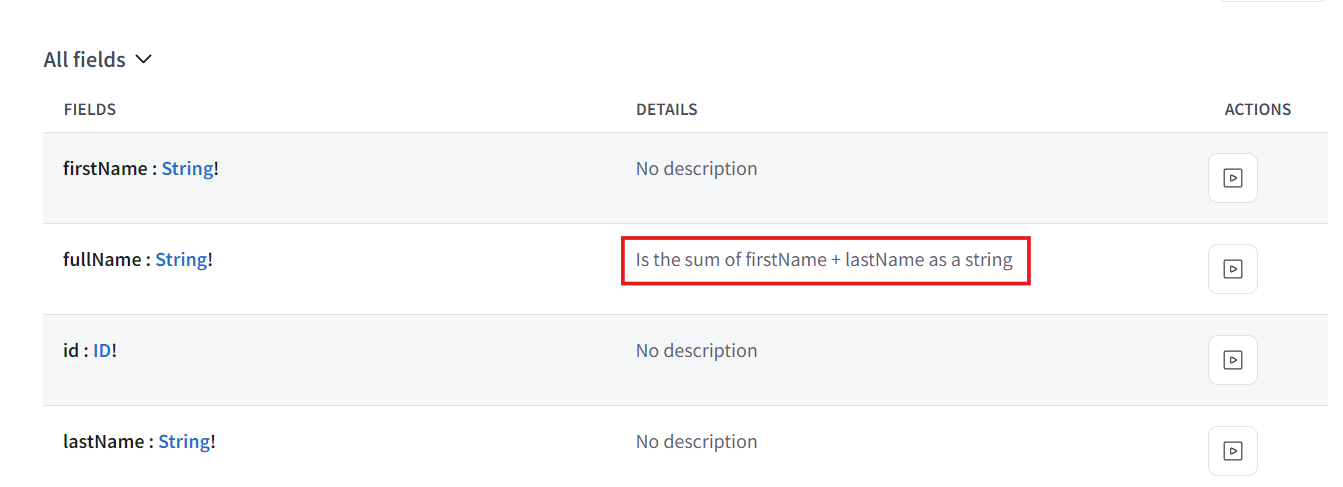Click the DETAILS column header

[x=666, y=109]
